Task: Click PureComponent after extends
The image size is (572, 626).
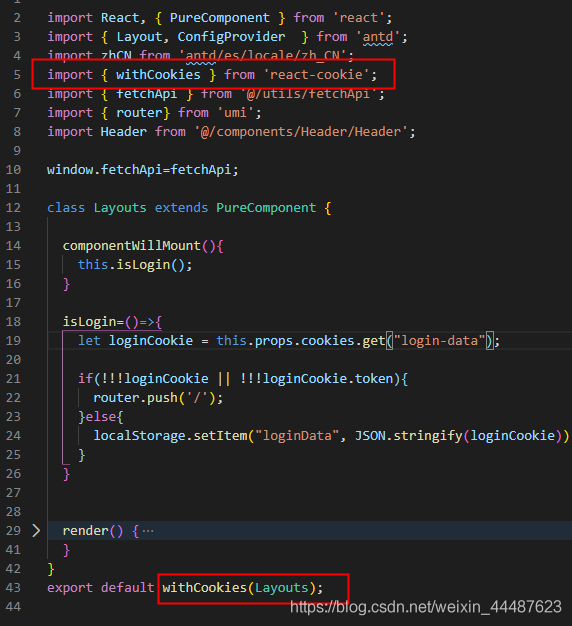Action: 266,208
